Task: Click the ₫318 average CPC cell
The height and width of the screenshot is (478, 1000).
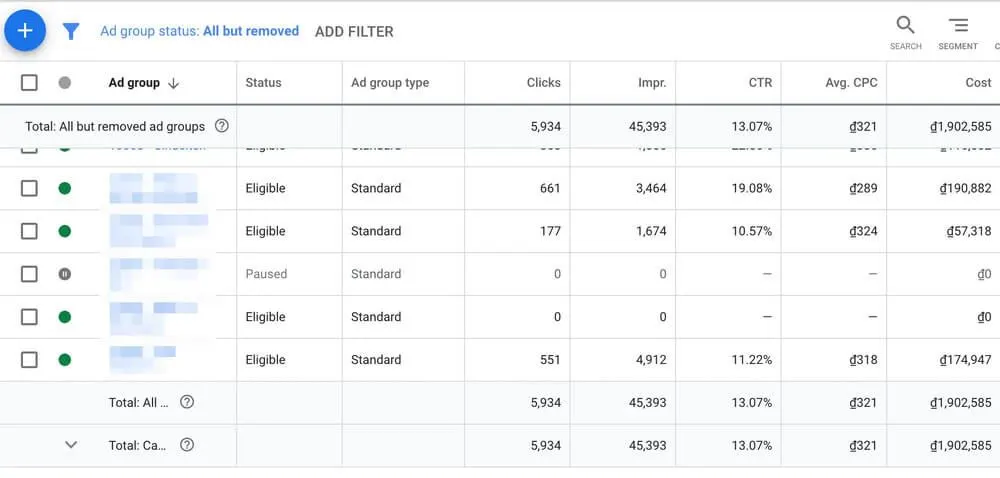Action: point(864,359)
